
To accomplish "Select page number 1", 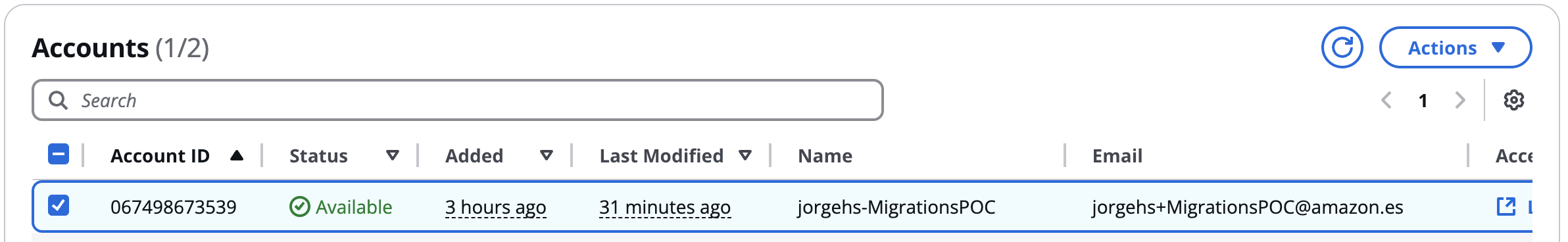I will tap(1423, 101).
